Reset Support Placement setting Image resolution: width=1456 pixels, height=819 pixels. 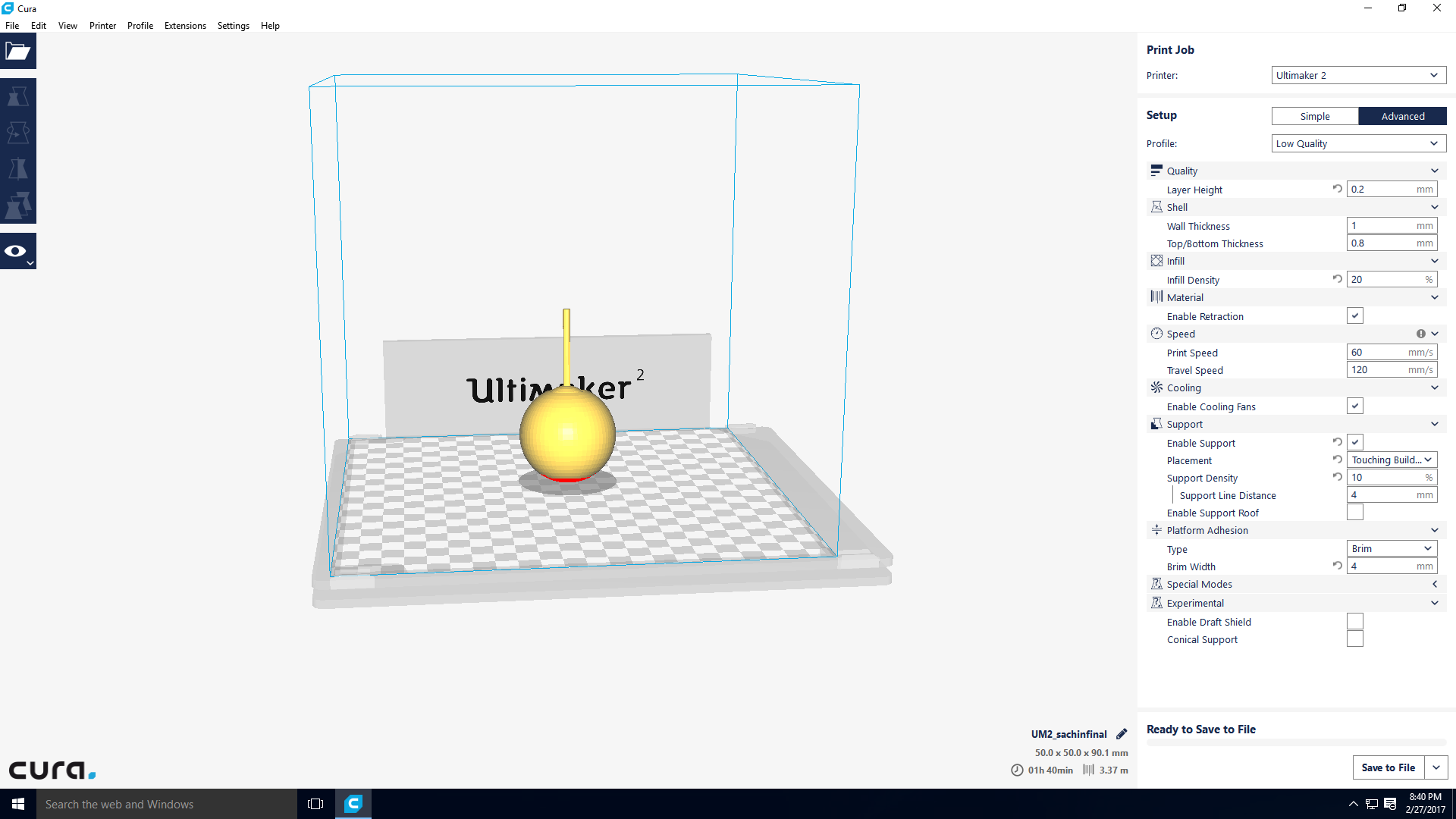1338,460
